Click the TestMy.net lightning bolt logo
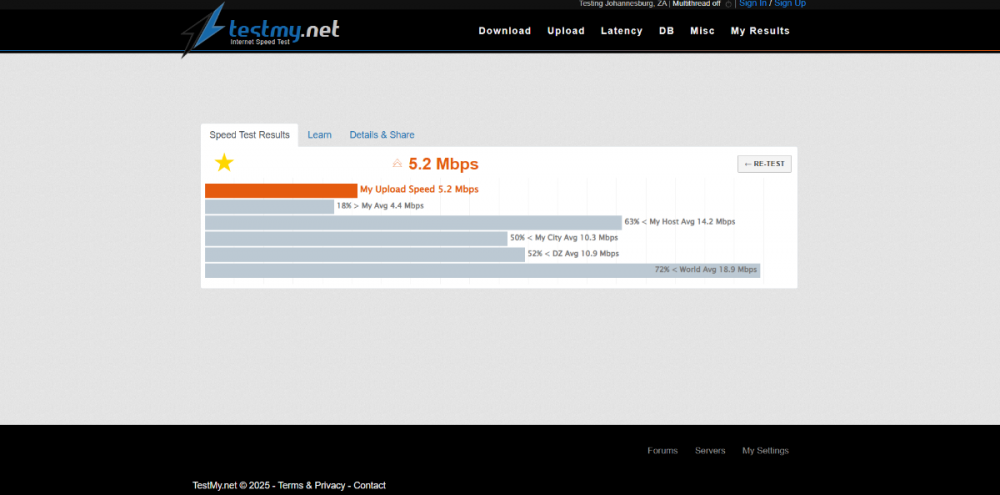This screenshot has width=1000, height=495. 205,30
